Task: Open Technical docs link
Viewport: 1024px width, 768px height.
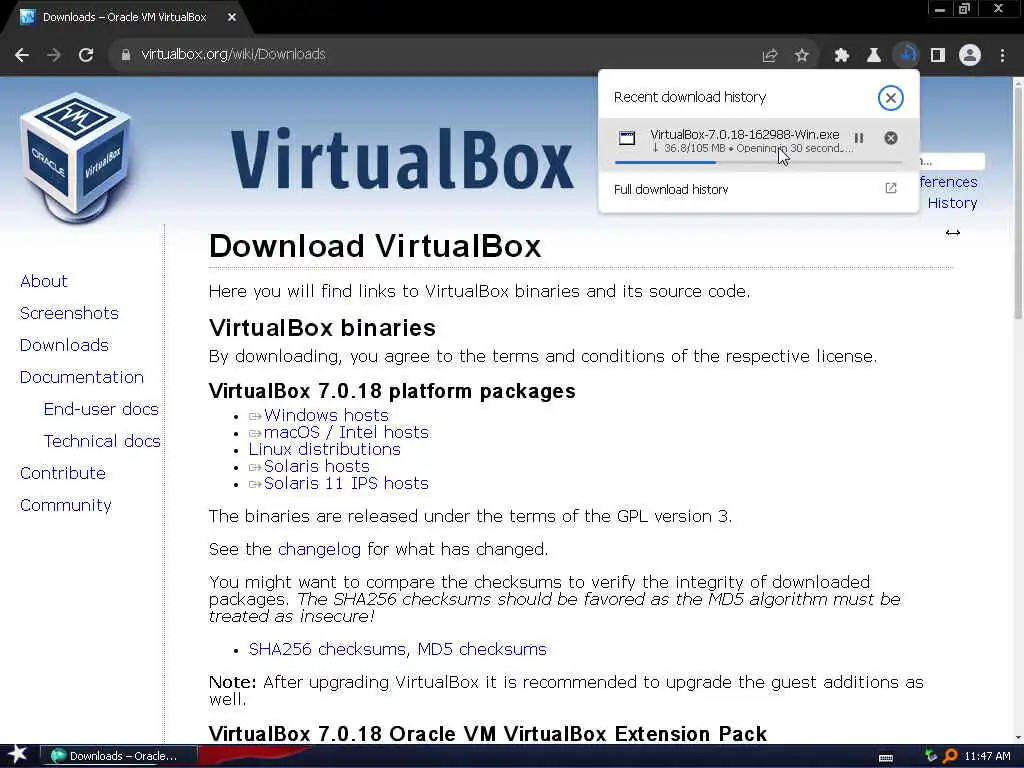Action: coord(102,441)
